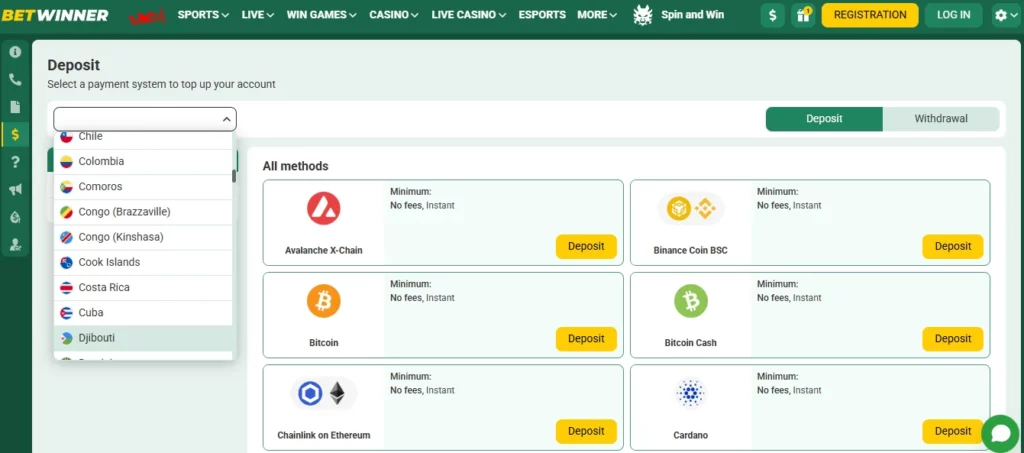Open the document page sidebar icon
This screenshot has height=453, width=1024.
coord(15,106)
